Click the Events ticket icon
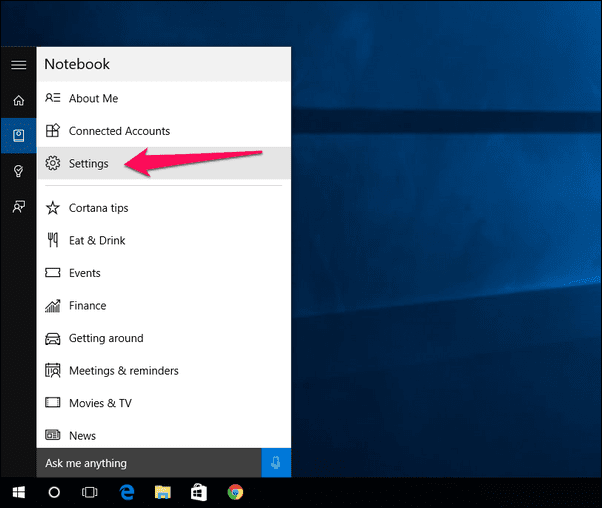The width and height of the screenshot is (602, 508). [53, 273]
